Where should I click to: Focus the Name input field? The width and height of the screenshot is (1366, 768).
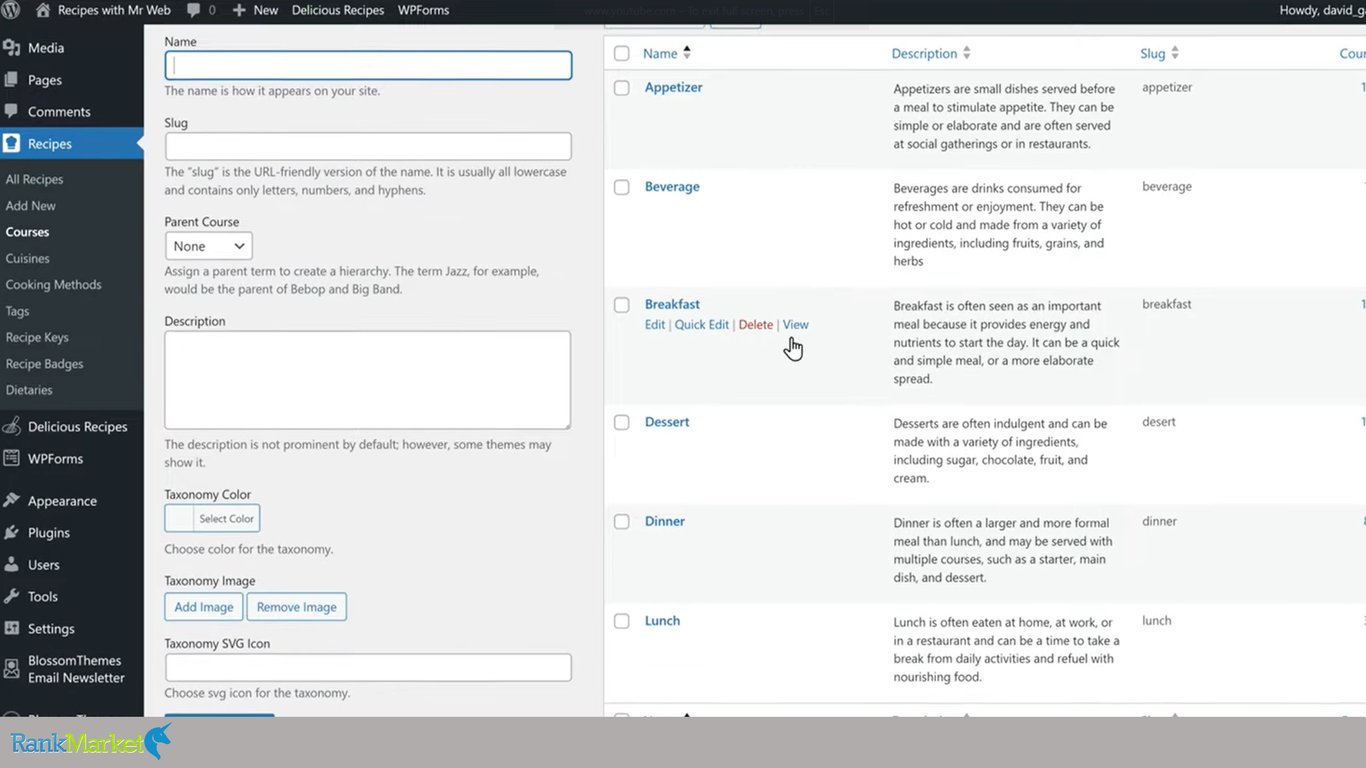pyautogui.click(x=368, y=65)
